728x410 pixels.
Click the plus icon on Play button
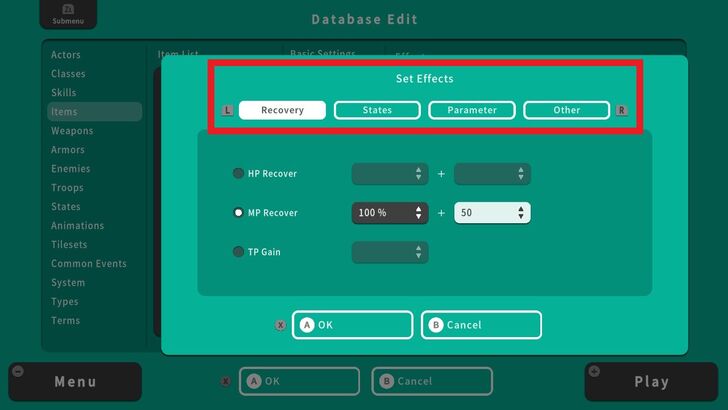(595, 371)
